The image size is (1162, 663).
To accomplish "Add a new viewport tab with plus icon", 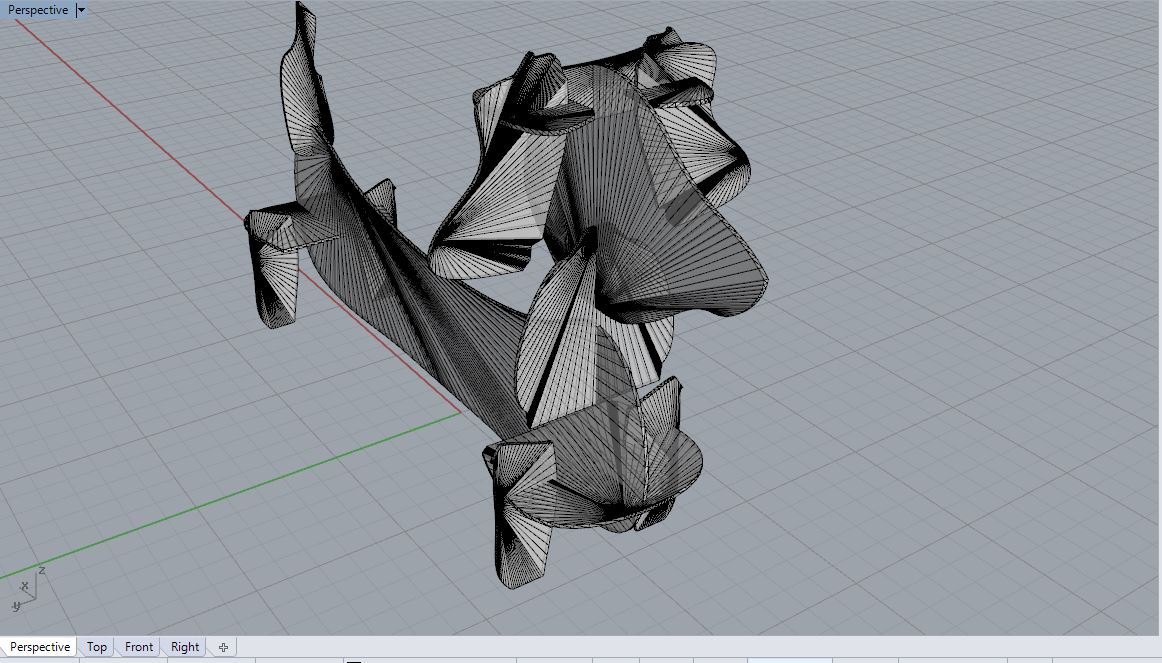I will (x=223, y=647).
